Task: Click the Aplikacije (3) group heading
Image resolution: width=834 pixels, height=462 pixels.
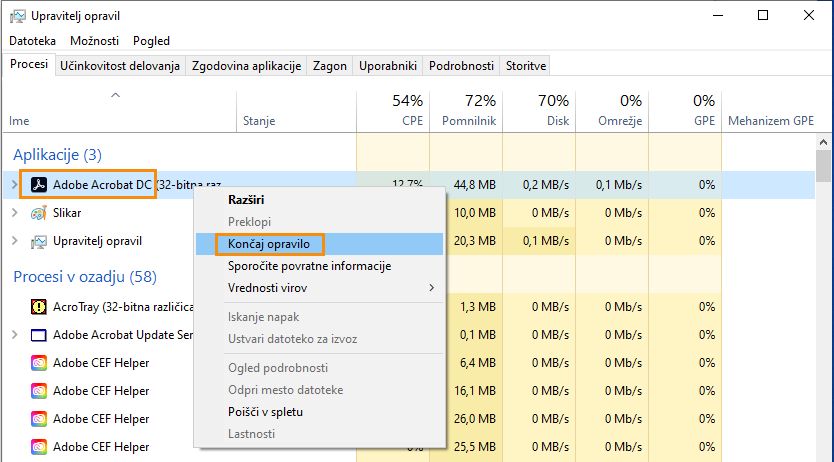Action: click(57, 155)
